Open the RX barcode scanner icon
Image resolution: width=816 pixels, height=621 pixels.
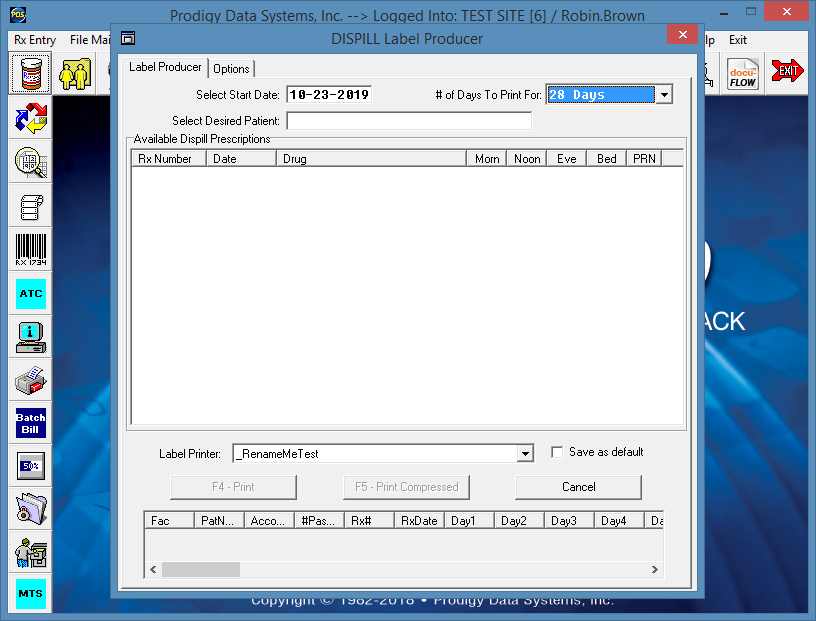[31, 249]
